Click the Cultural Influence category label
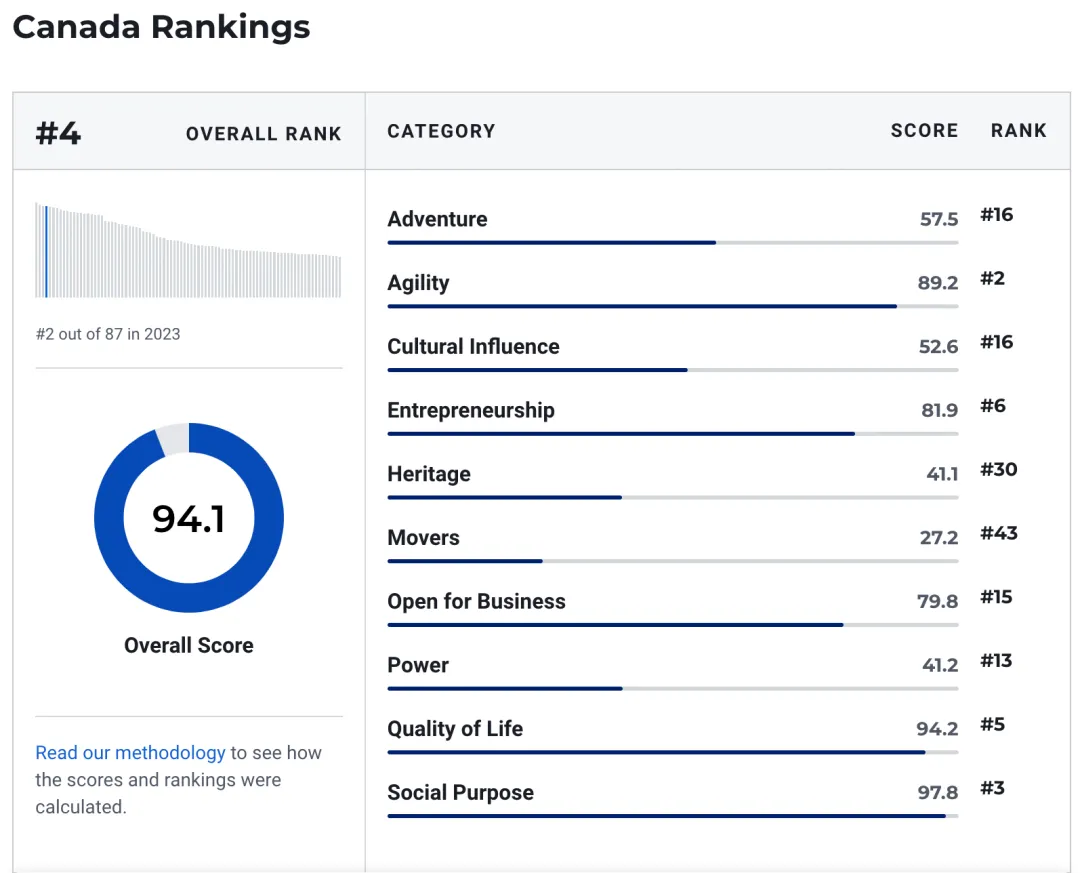The width and height of the screenshot is (1080, 873). [x=473, y=347]
